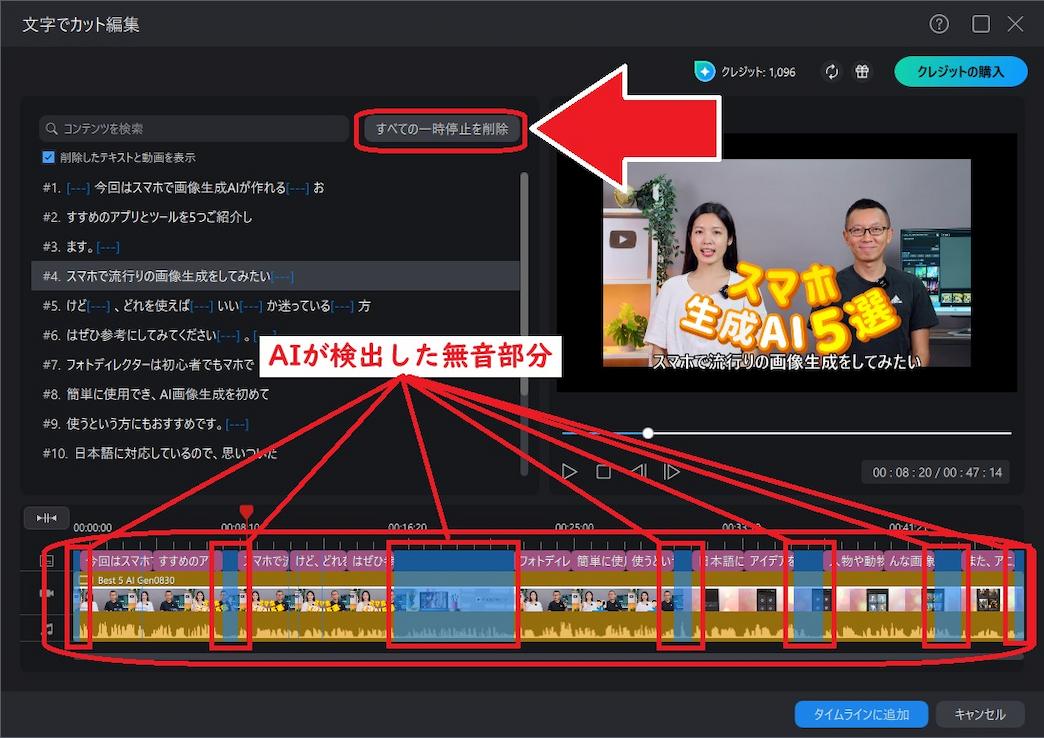Play the video preview

tap(570, 470)
